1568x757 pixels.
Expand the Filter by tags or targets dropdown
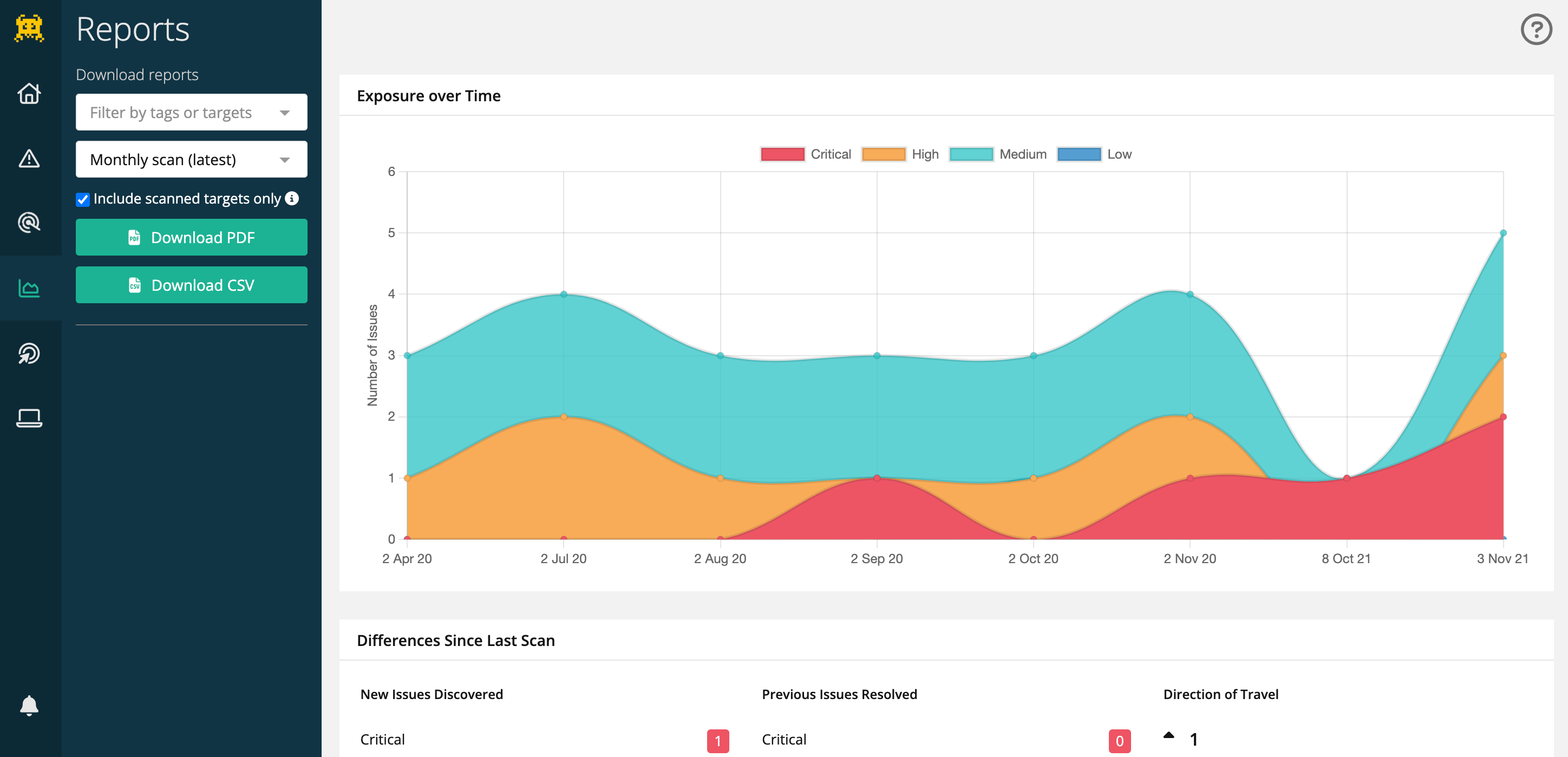point(191,113)
